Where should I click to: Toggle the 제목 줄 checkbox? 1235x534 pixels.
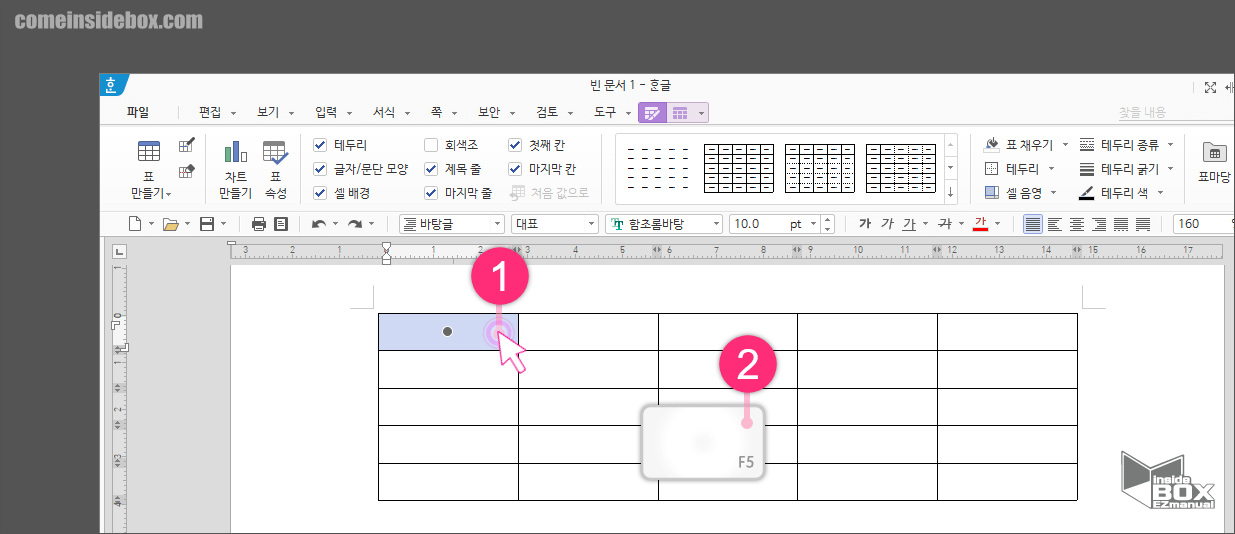click(x=431, y=169)
